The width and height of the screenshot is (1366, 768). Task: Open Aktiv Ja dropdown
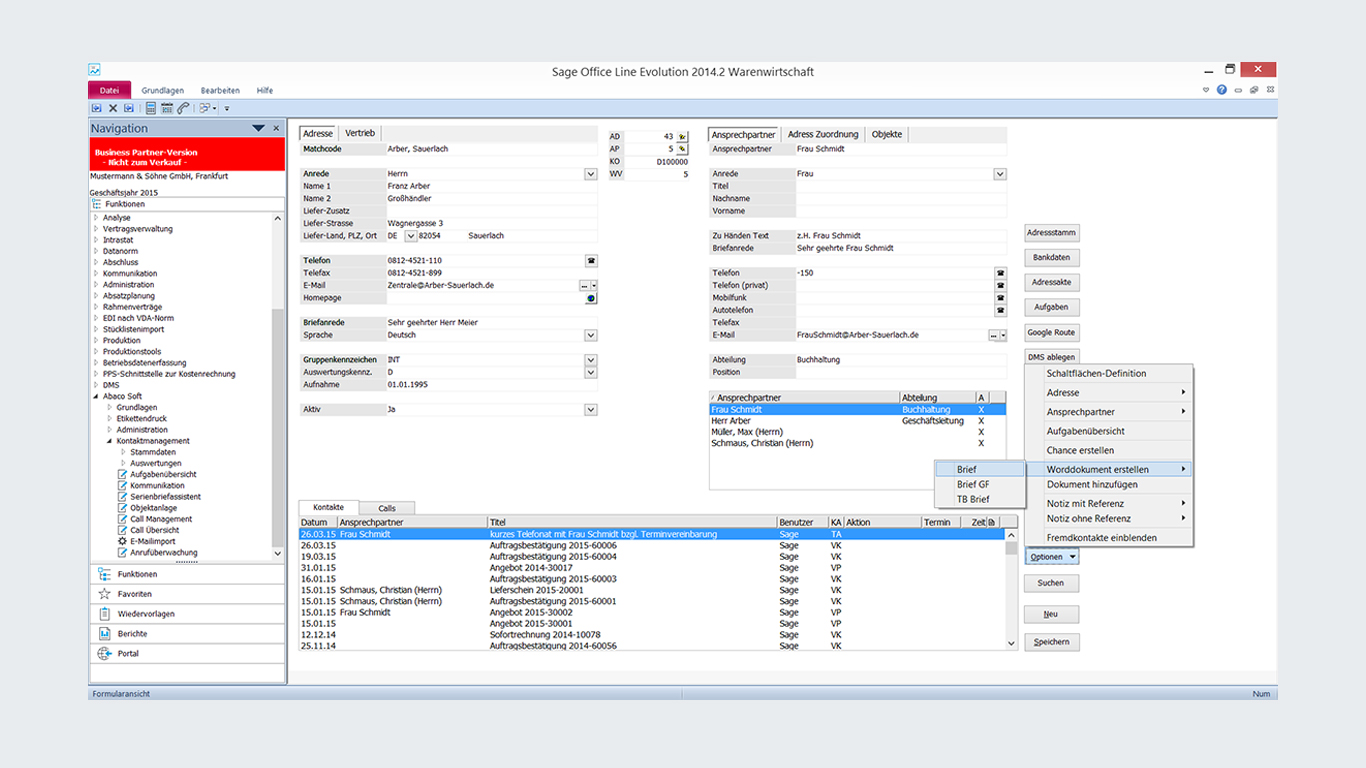[x=591, y=409]
